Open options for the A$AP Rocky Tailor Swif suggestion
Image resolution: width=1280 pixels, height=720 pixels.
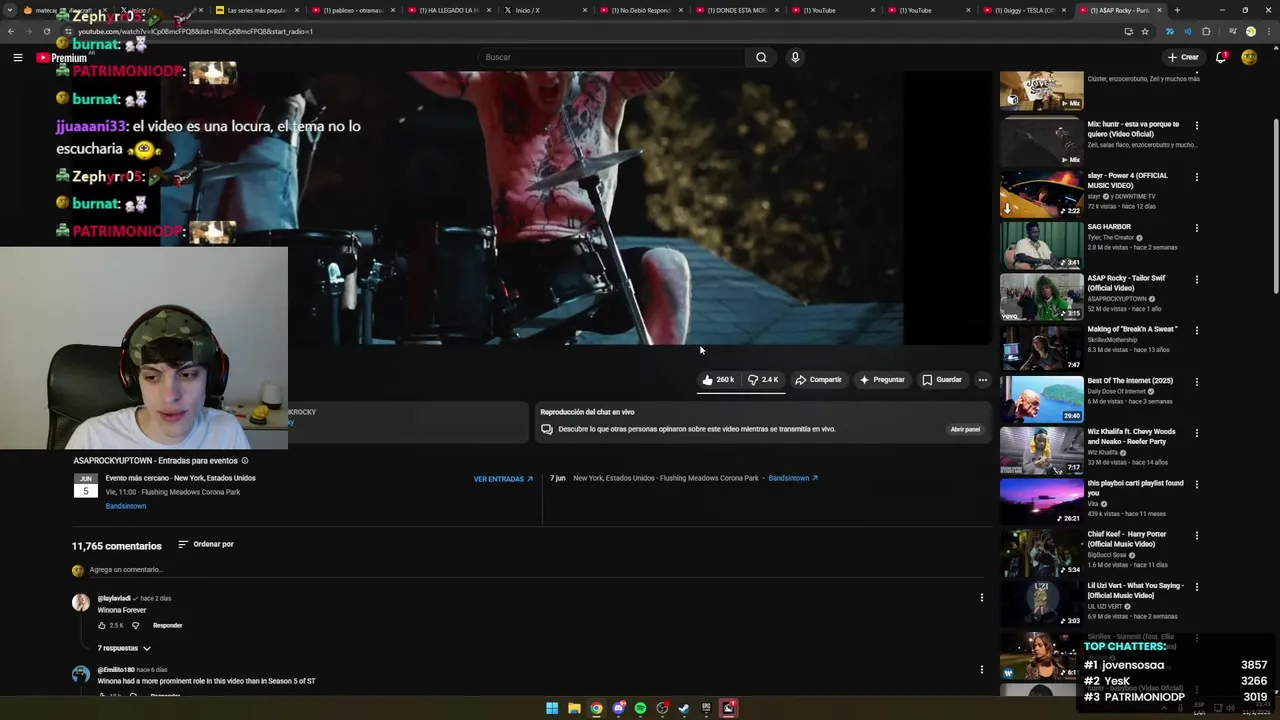point(1196,280)
